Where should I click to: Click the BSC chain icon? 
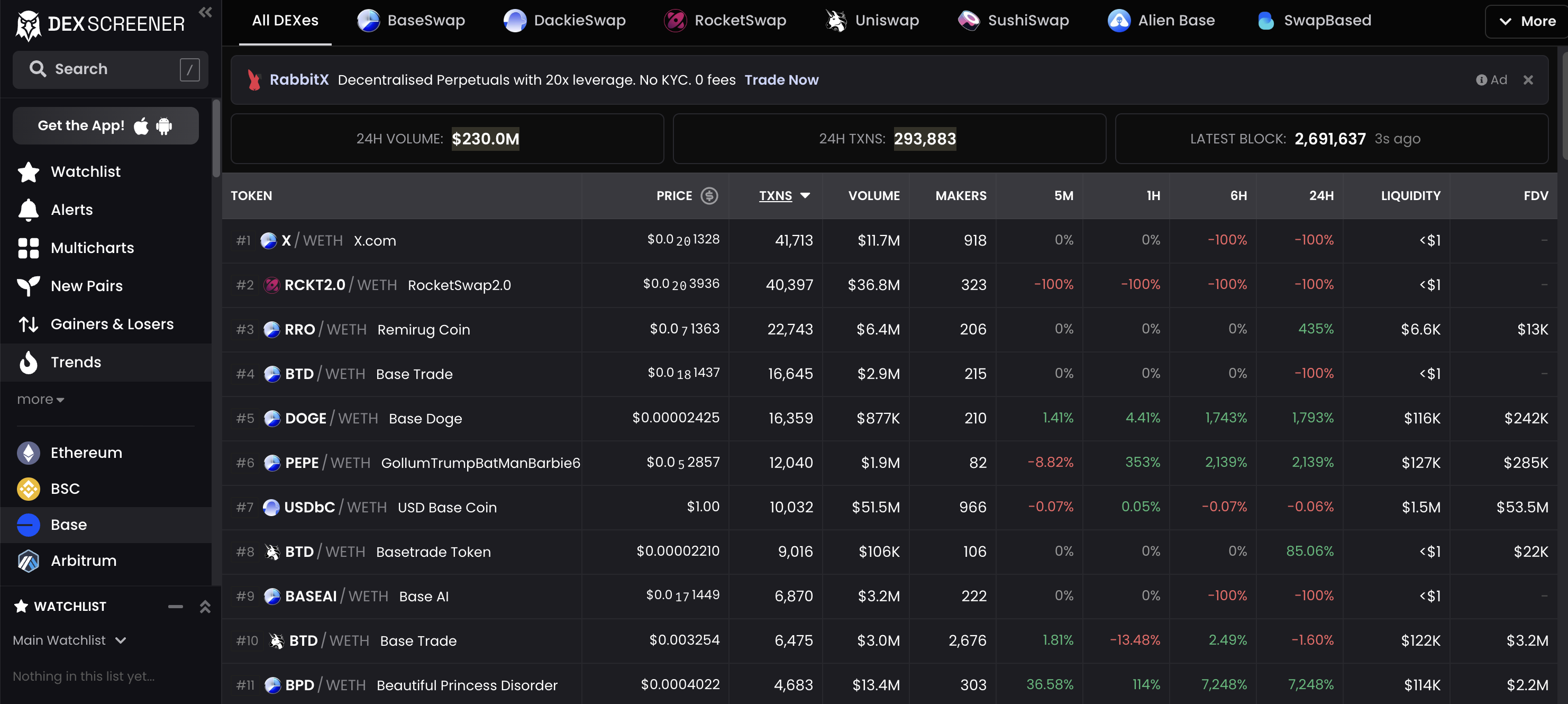pyautogui.click(x=29, y=489)
